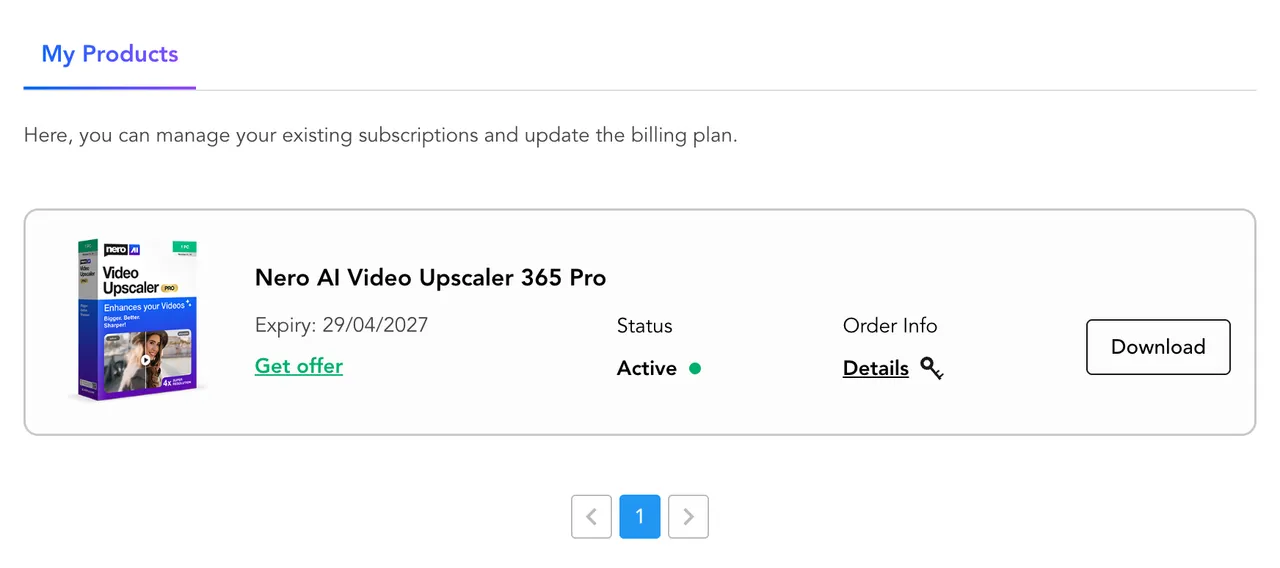Click the green Active status dot
The image size is (1280, 568).
695,368
